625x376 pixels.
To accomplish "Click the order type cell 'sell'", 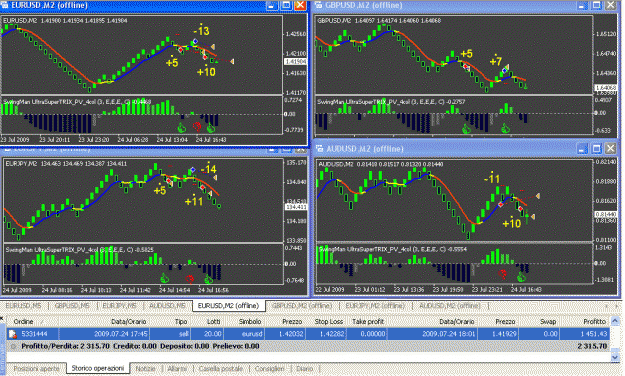I will (x=183, y=334).
